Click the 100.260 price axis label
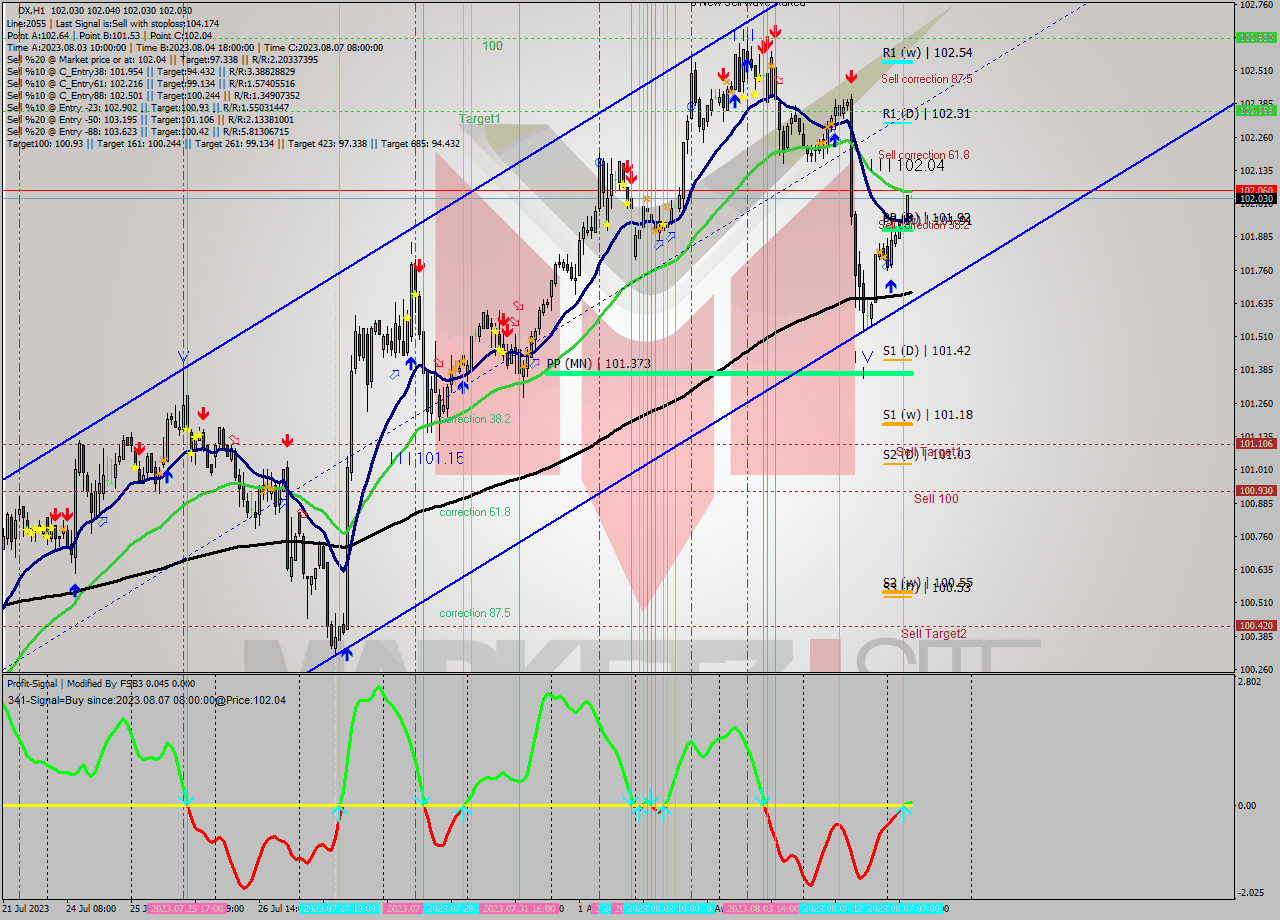The image size is (1280, 920). coord(1256,669)
